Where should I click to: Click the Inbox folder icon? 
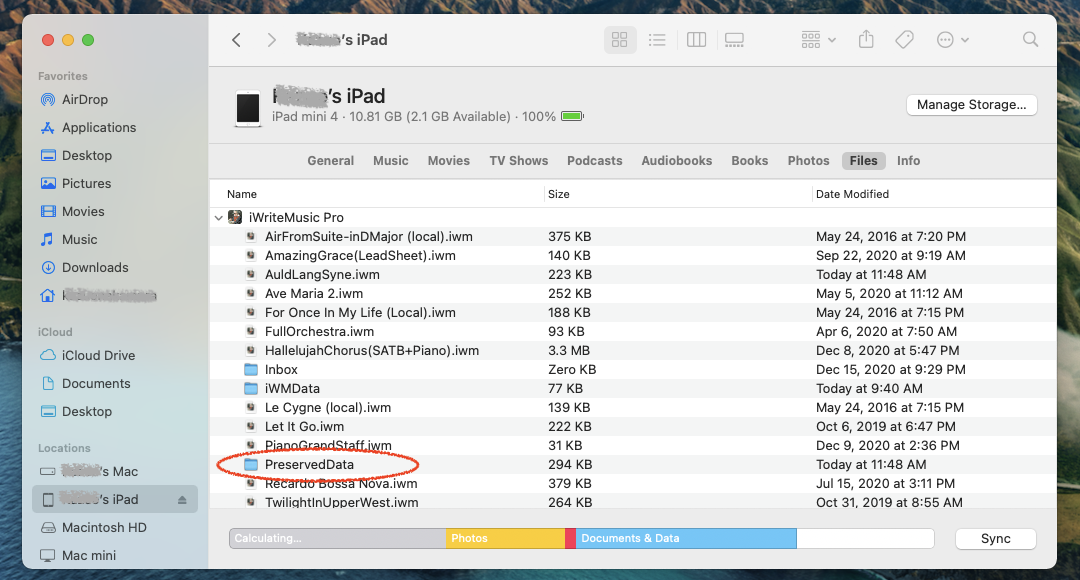(251, 369)
